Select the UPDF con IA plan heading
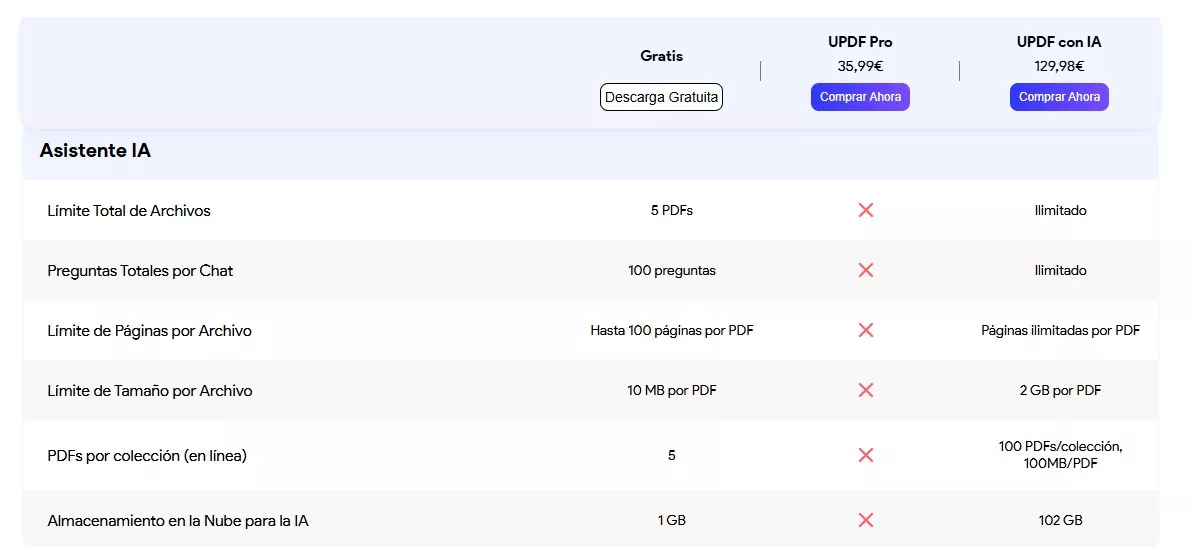The image size is (1198, 547). click(1059, 42)
